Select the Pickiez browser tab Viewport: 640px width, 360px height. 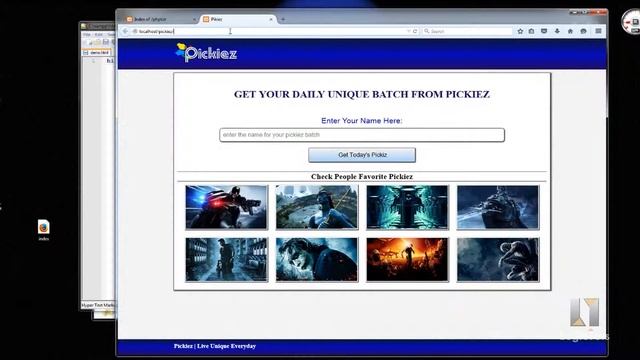pos(239,19)
